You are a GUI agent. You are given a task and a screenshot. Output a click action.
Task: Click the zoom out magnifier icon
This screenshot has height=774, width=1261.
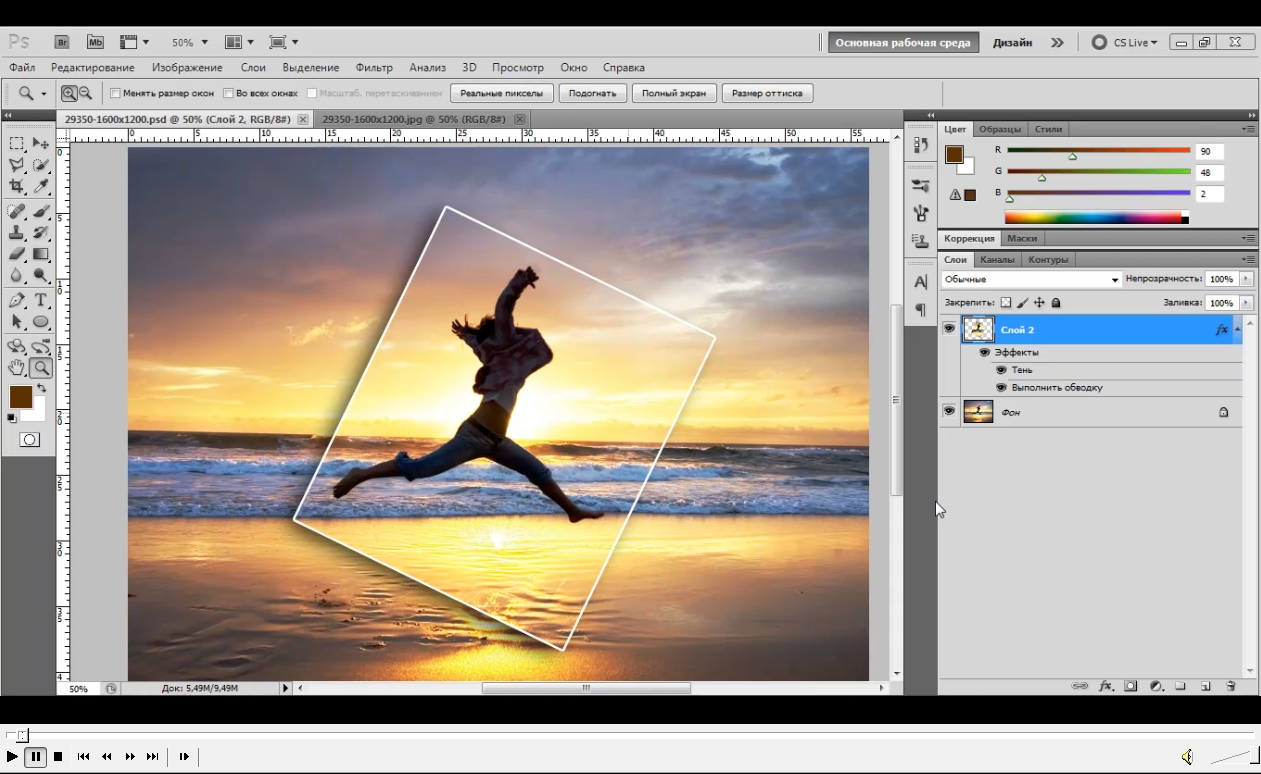pyautogui.click(x=85, y=93)
